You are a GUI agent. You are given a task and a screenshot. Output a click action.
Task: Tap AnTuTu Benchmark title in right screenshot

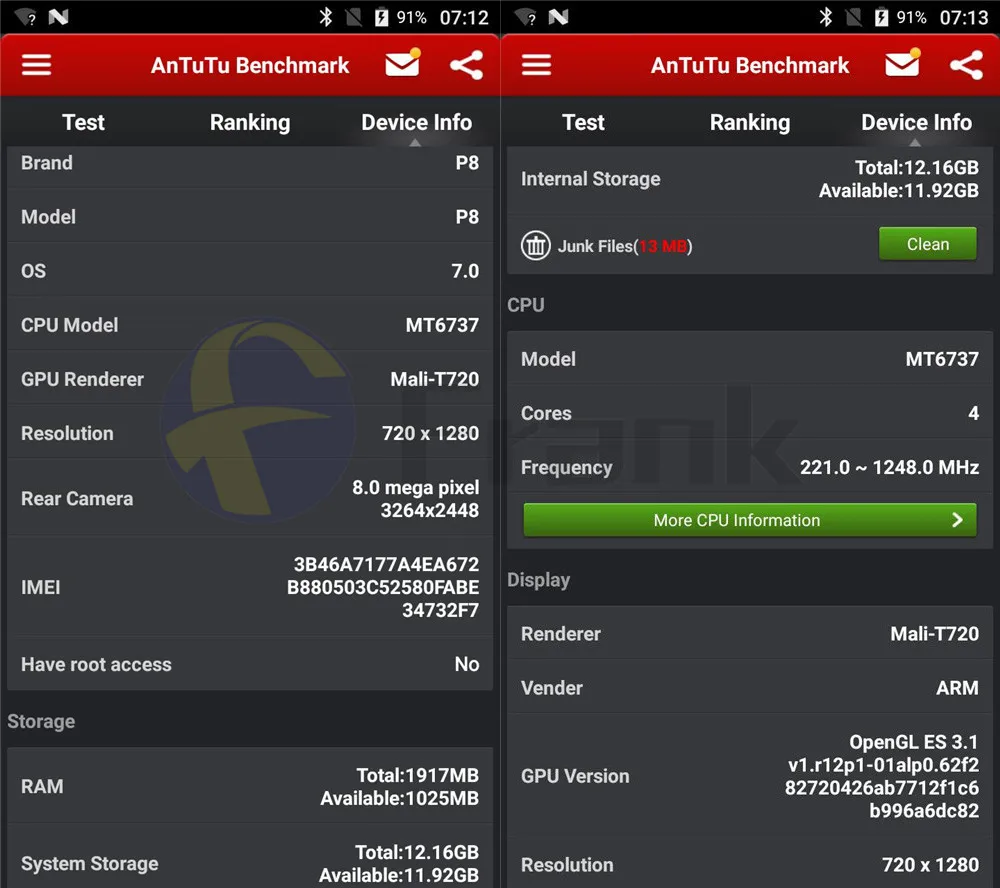750,65
